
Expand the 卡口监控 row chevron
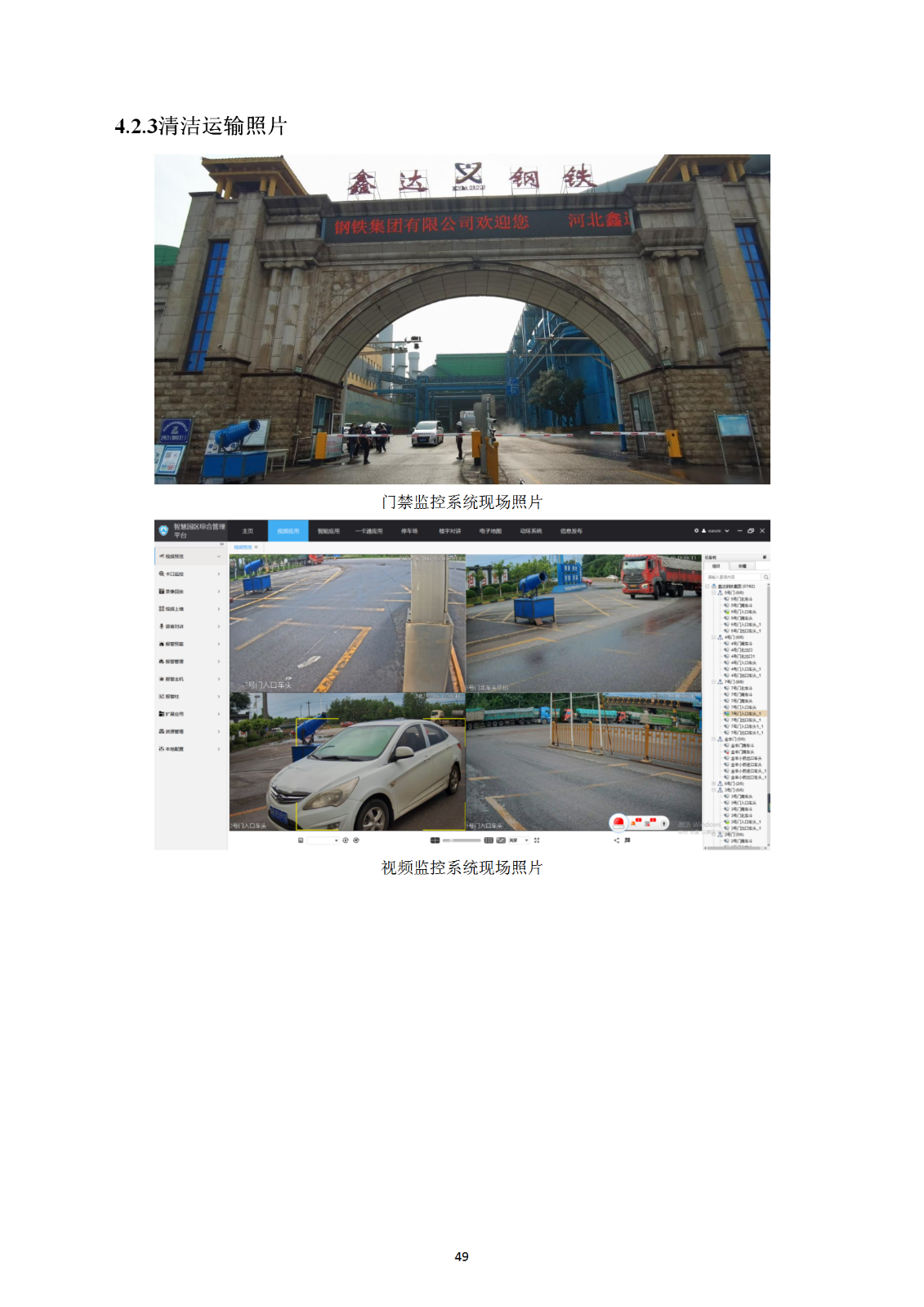pos(219,573)
